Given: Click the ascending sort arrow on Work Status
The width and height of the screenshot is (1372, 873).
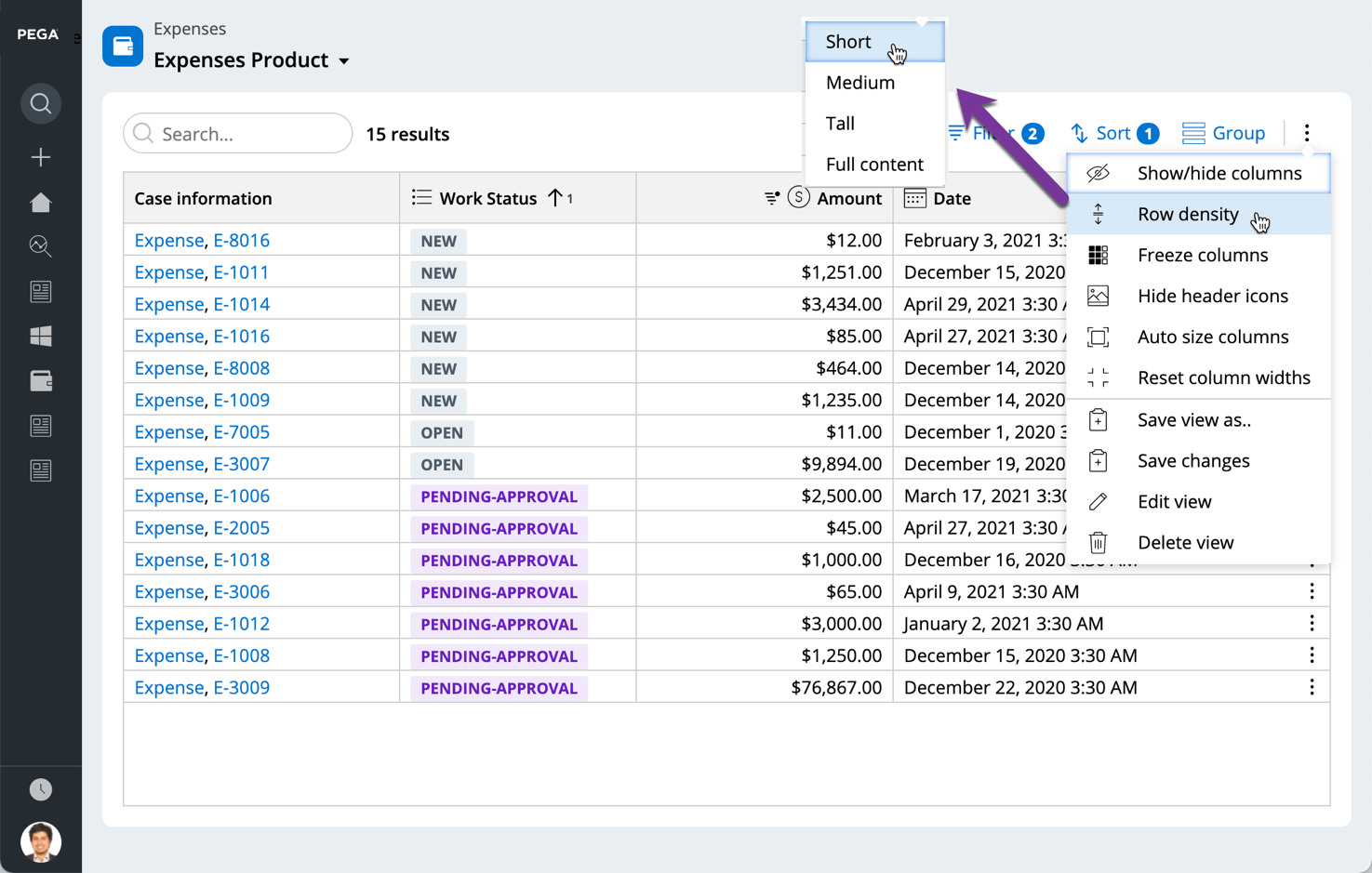Looking at the screenshot, I should [x=555, y=198].
